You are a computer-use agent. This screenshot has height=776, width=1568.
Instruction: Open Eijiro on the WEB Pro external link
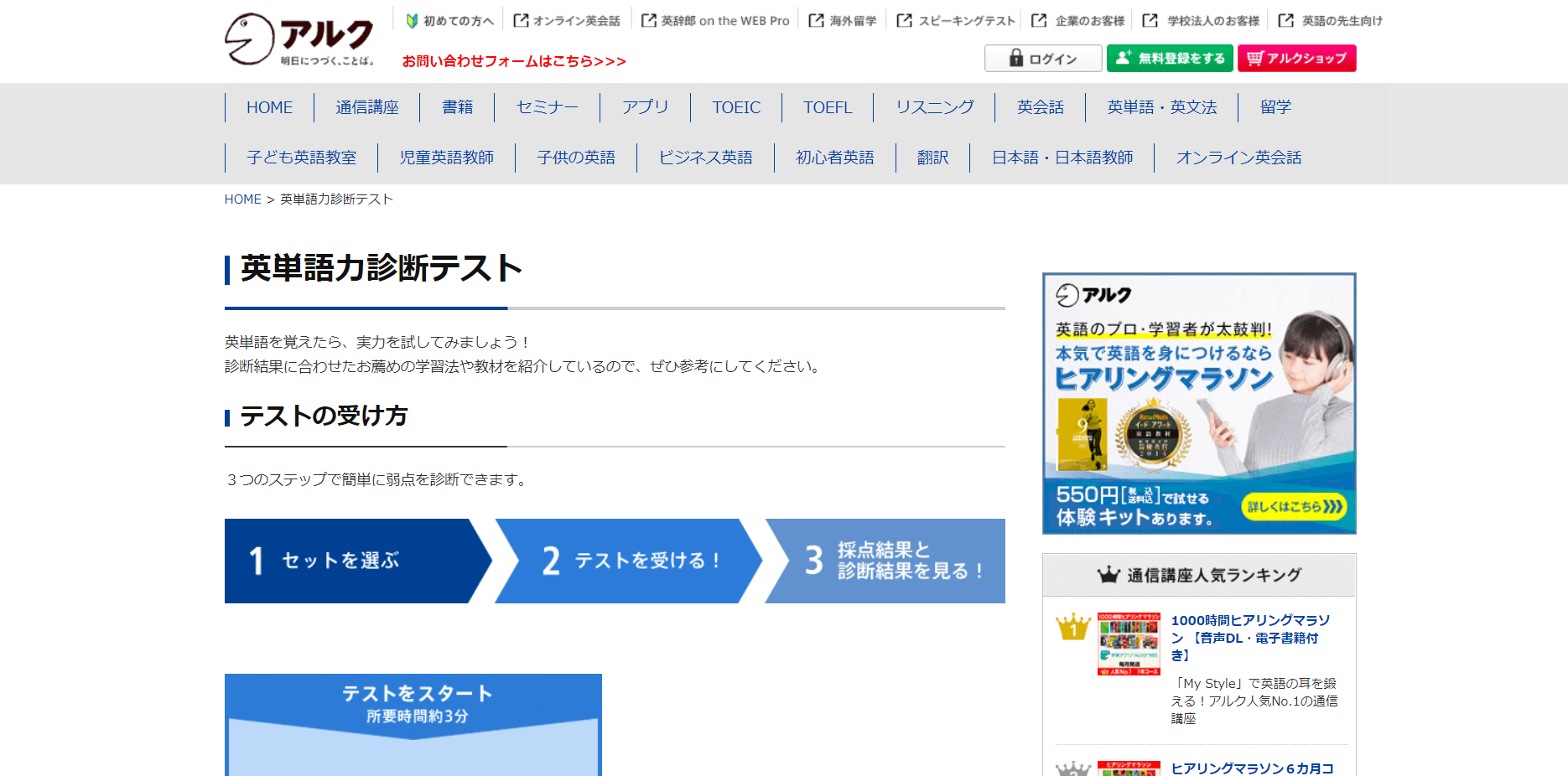click(x=715, y=21)
